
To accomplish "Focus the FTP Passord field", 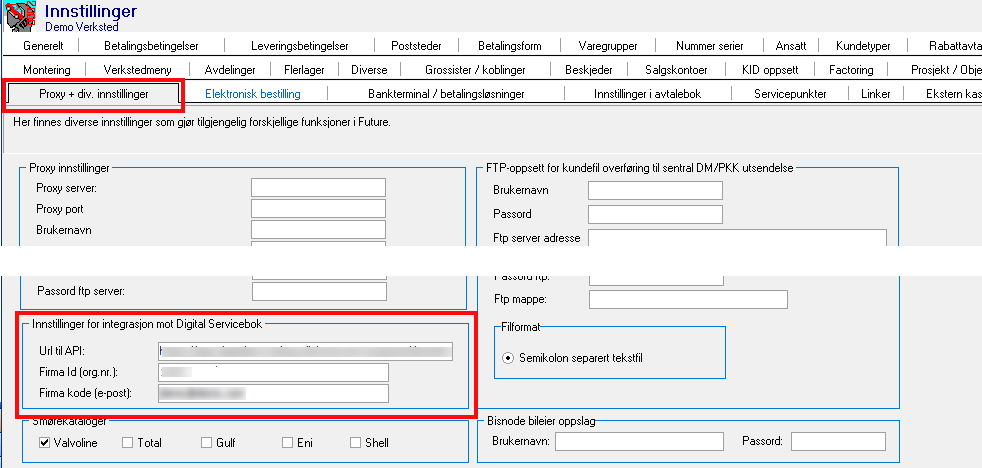I will [655, 214].
